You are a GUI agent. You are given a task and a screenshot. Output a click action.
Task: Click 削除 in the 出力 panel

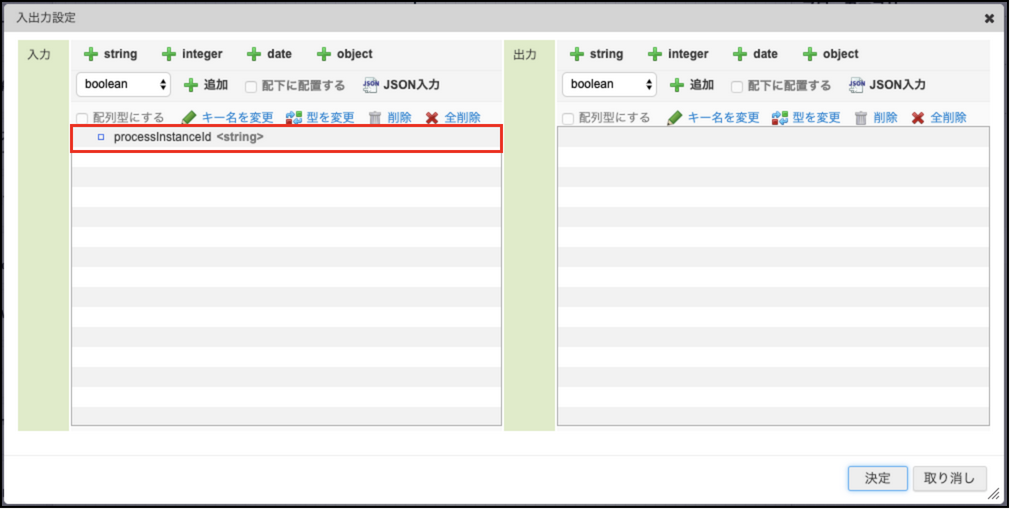point(876,117)
